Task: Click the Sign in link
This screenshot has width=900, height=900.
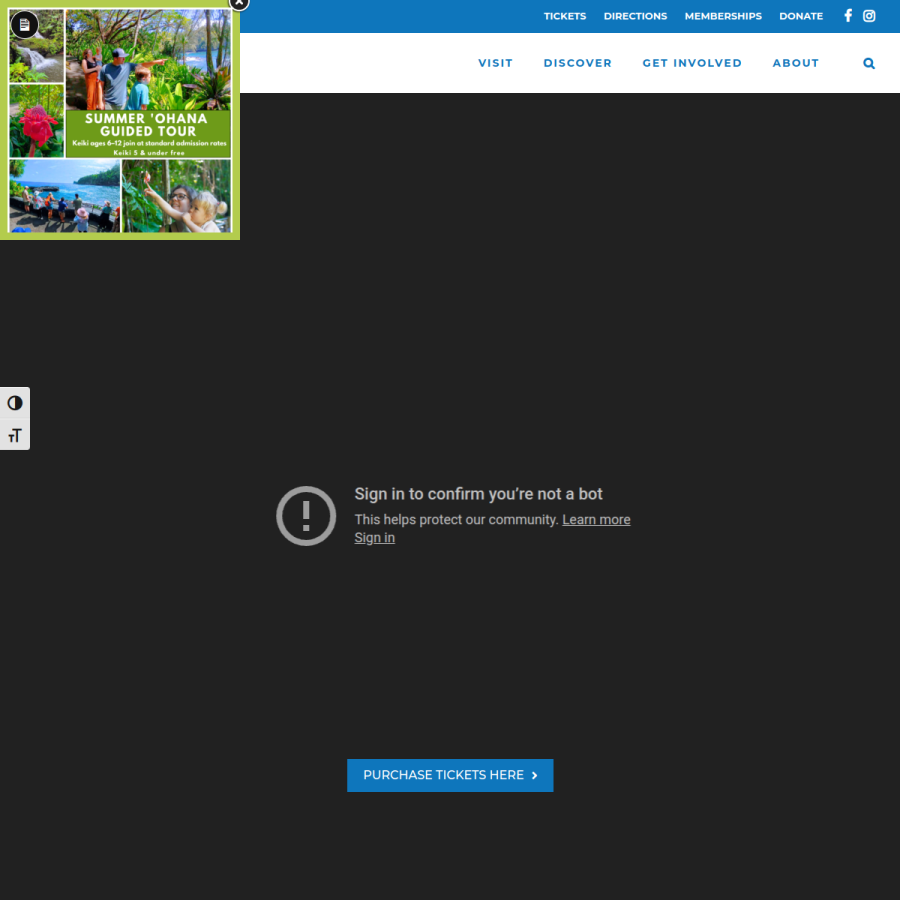Action: coord(374,538)
